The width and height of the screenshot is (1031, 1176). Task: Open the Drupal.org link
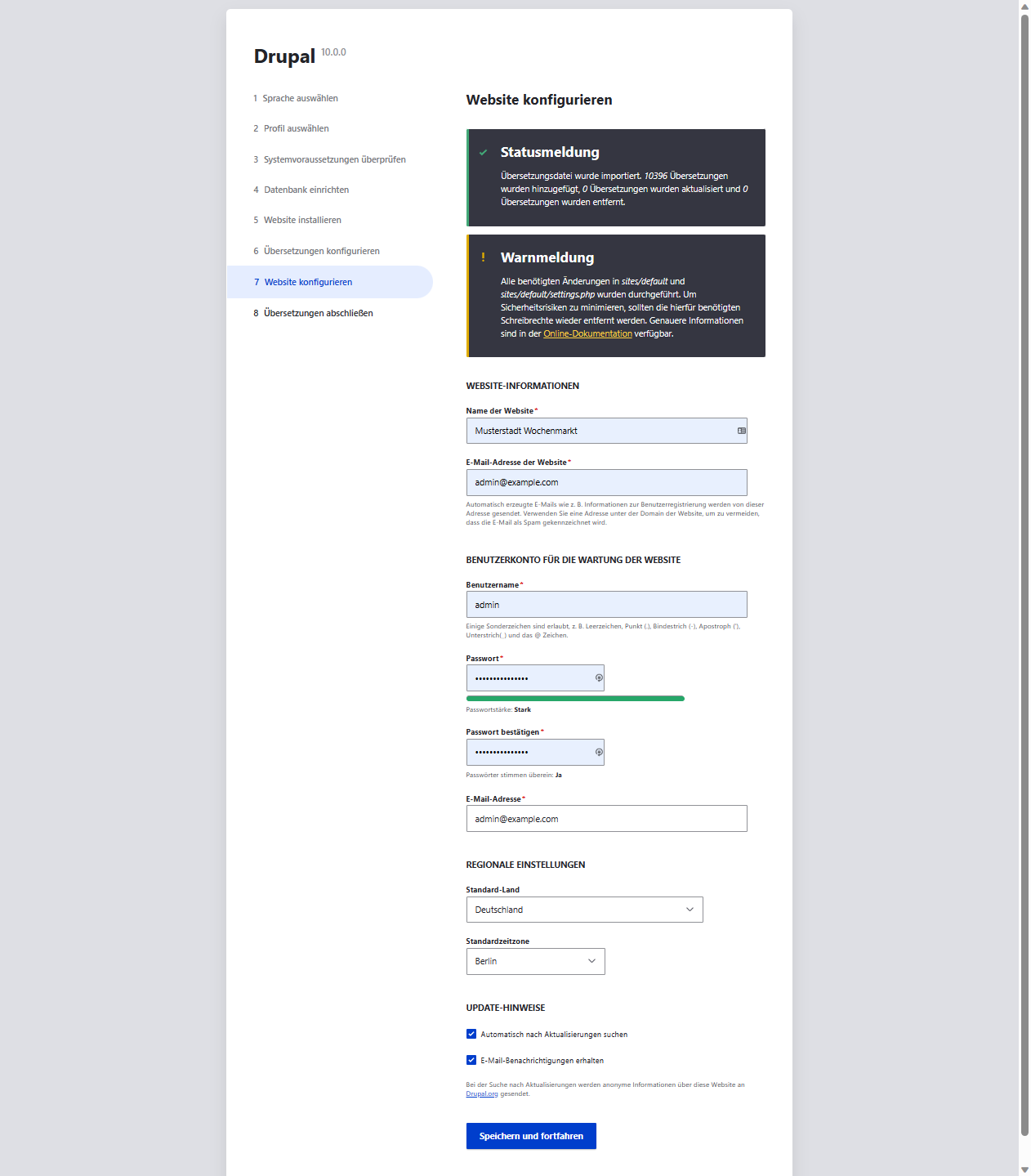click(482, 1094)
